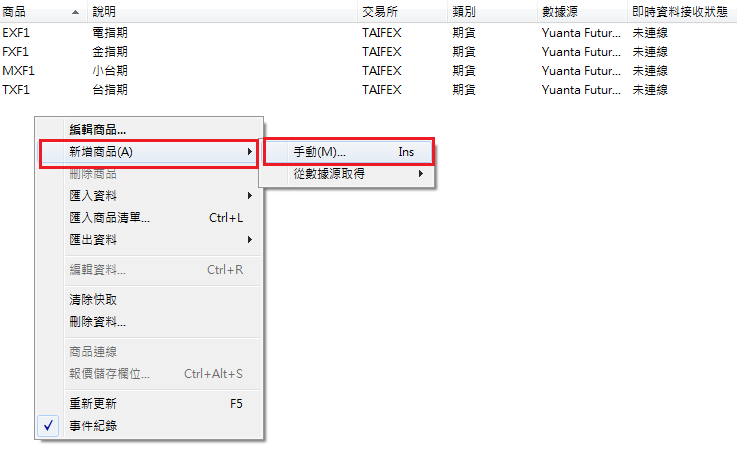
Task: Click 未連線 status in FXF1 row
Action: (650, 52)
